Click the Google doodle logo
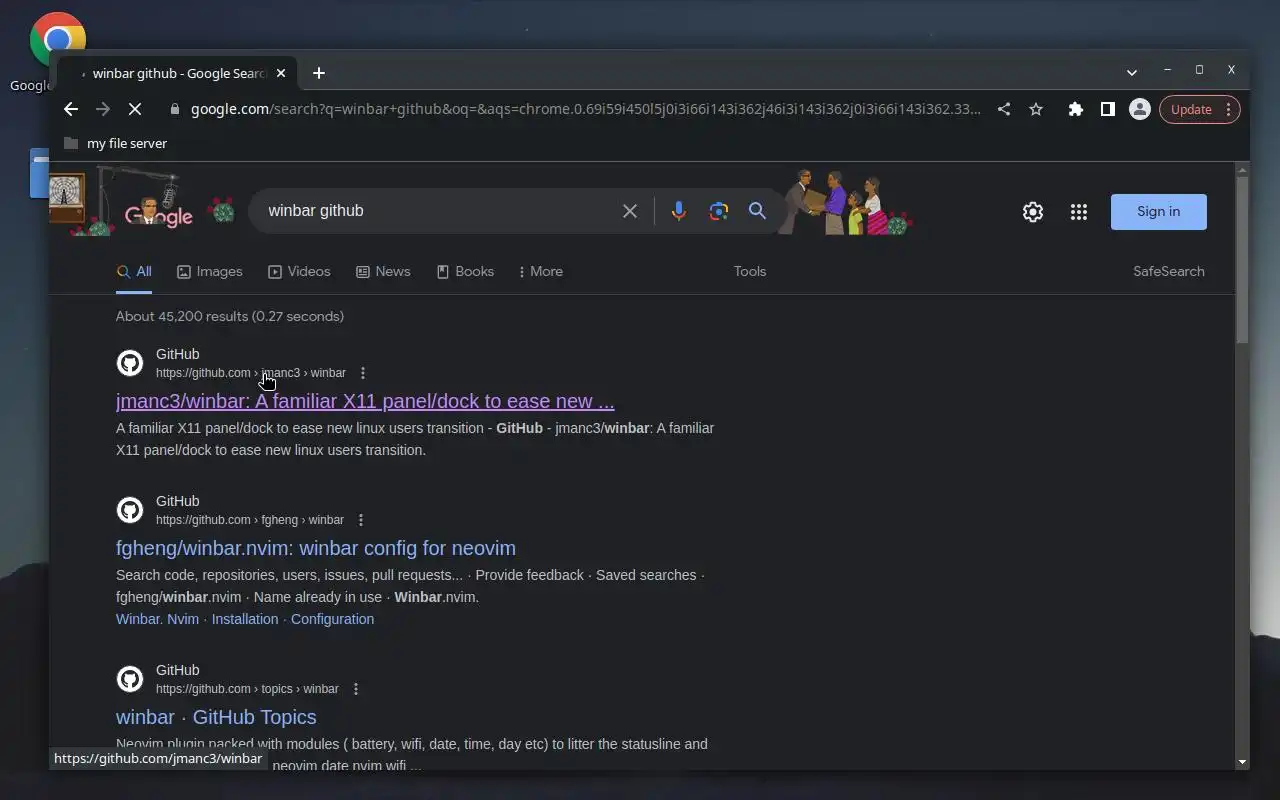1280x800 pixels. [158, 214]
